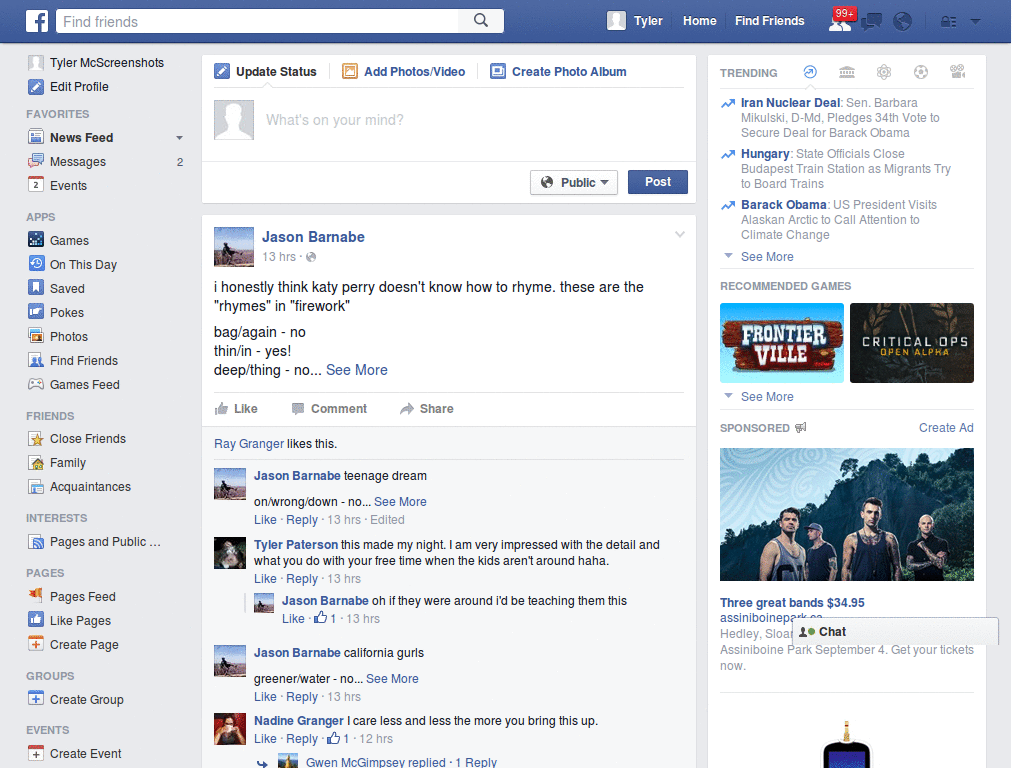
Task: Select the entertainment trending icon
Action: coord(957,72)
